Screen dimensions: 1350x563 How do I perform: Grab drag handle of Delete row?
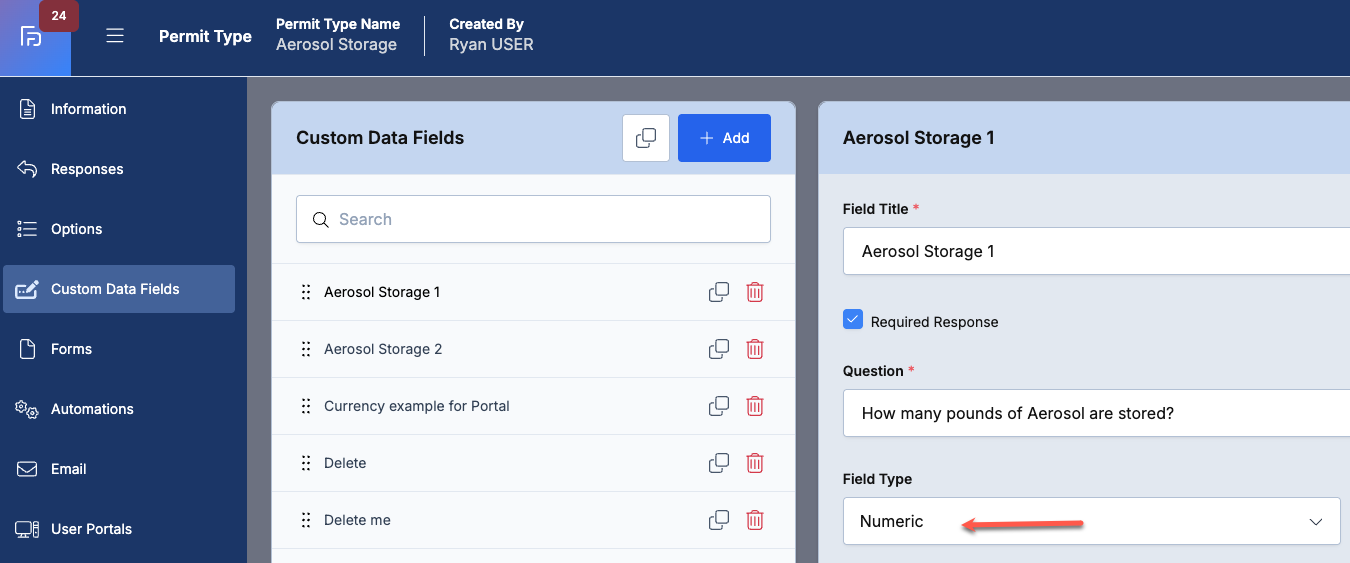pyautogui.click(x=306, y=463)
